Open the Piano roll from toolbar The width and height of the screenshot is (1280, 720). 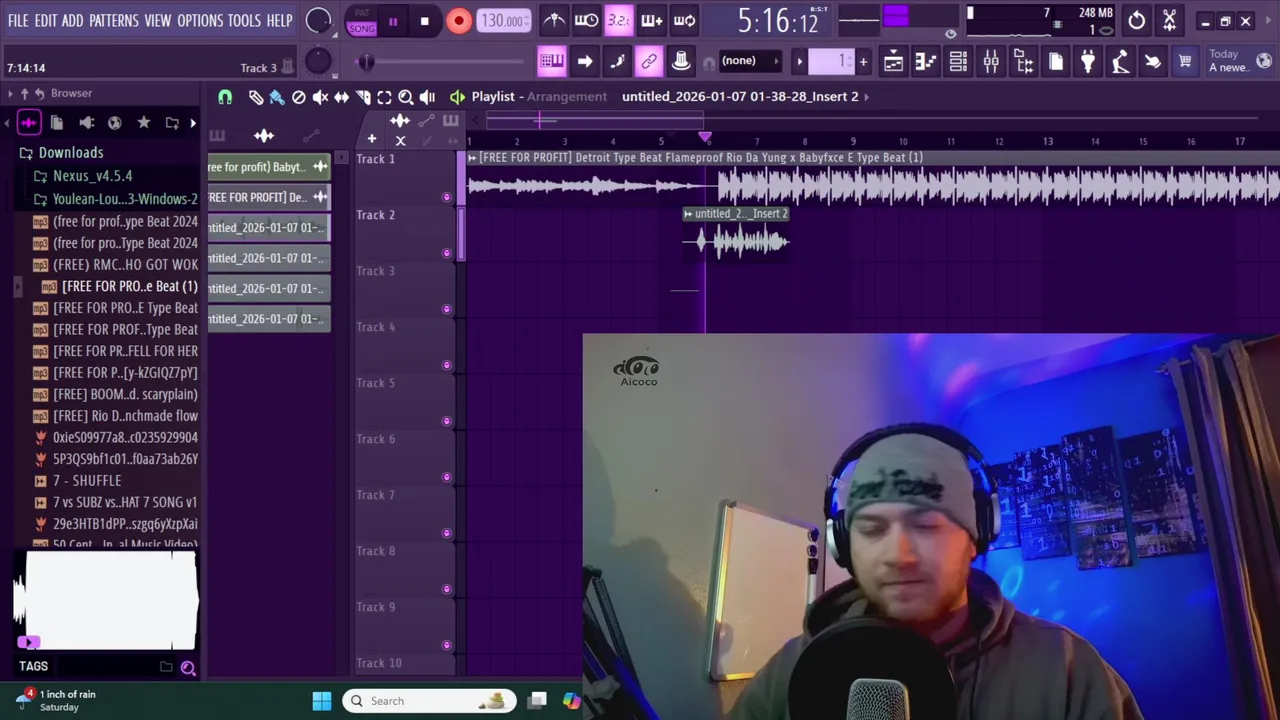click(x=926, y=62)
